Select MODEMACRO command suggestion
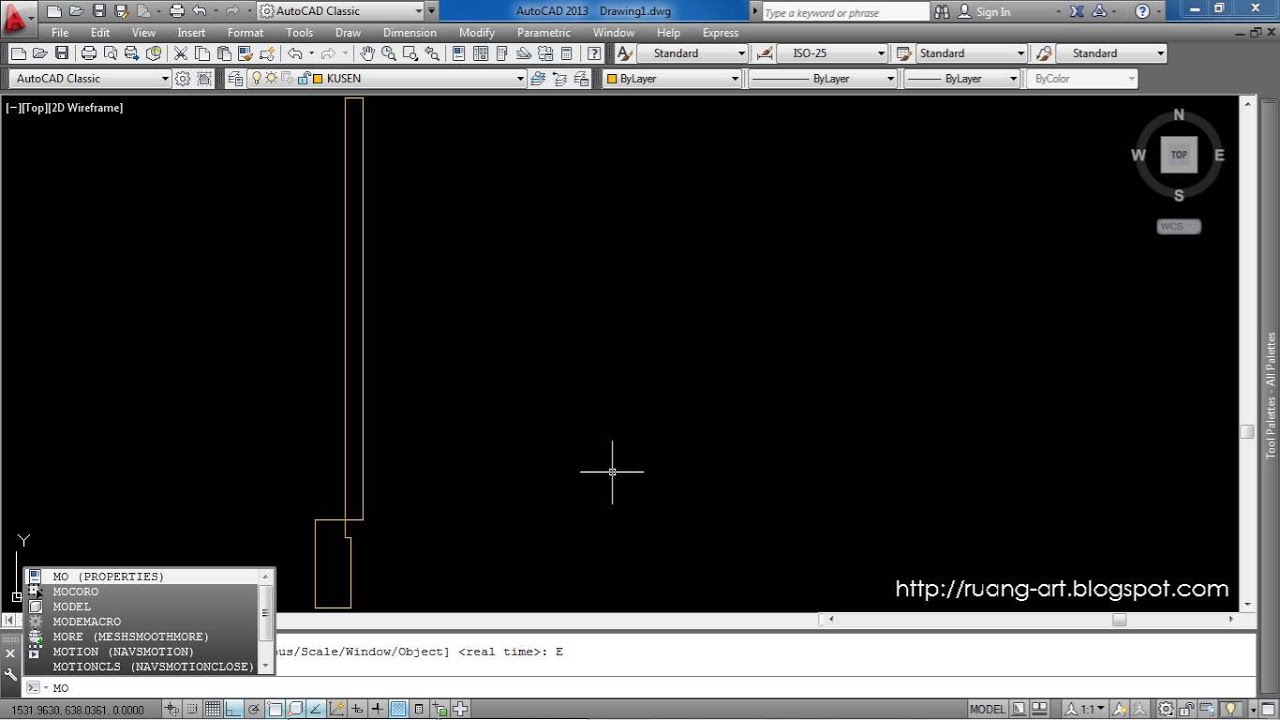 tap(142, 621)
